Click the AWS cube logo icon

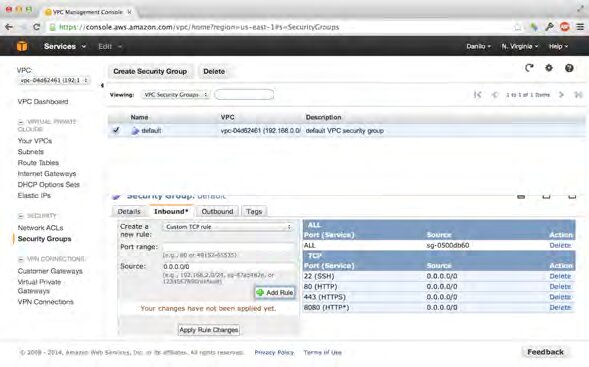coord(22,46)
